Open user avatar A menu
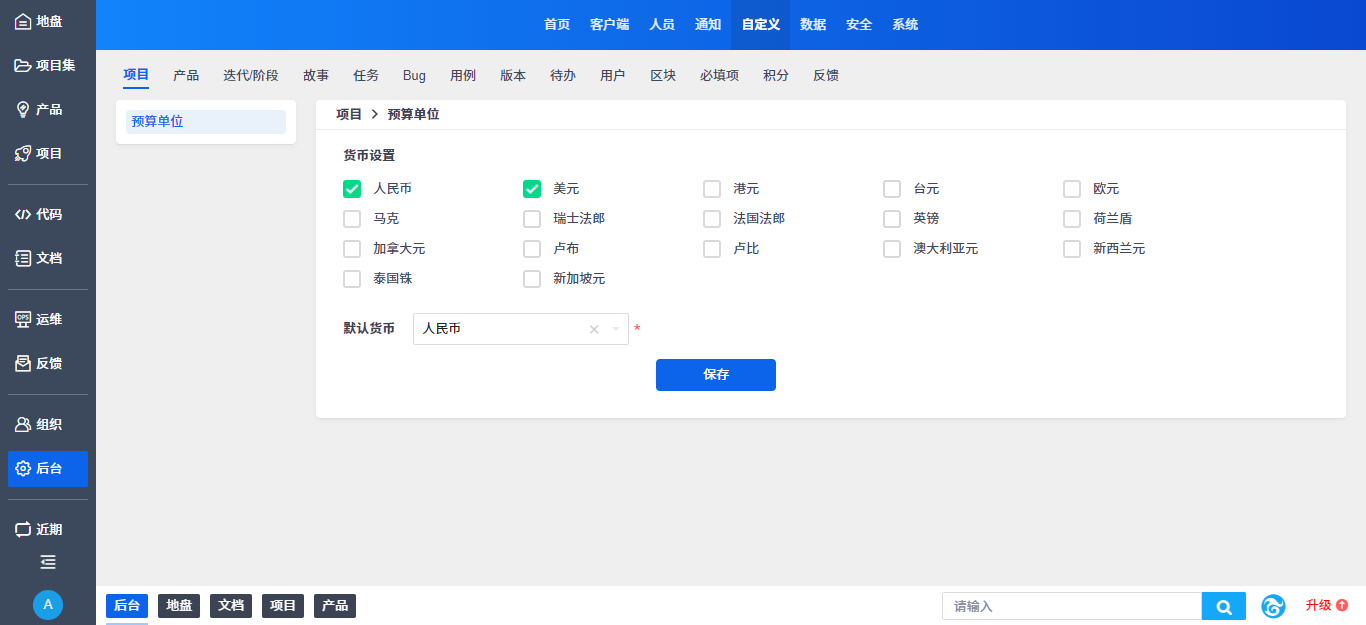 [x=48, y=604]
